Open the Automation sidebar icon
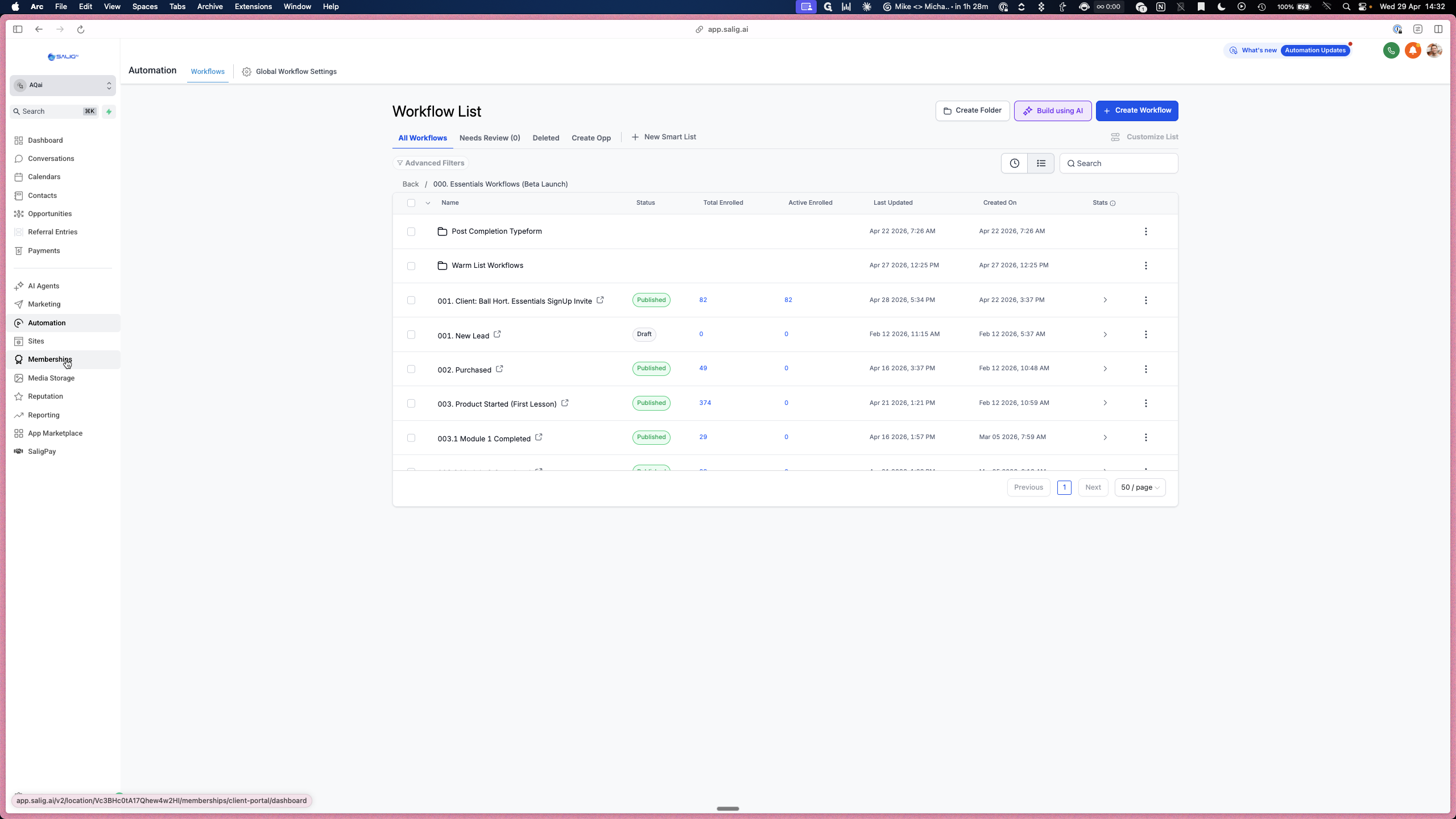 point(19,323)
